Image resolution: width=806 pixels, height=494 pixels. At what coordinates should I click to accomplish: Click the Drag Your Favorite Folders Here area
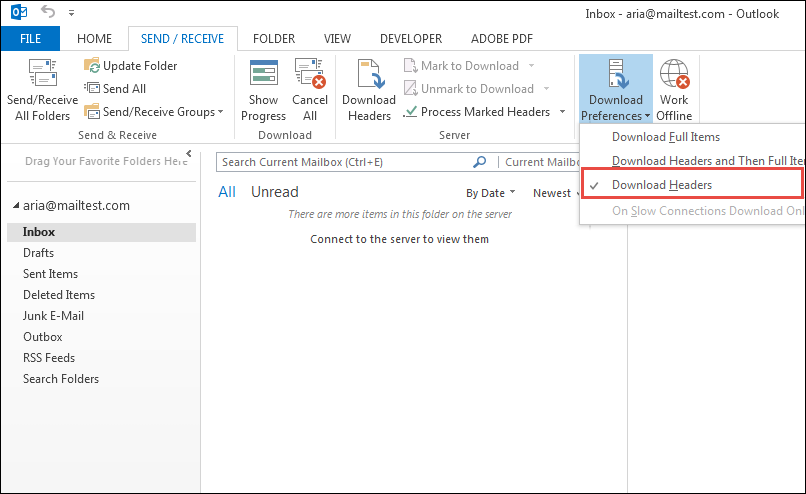point(106,161)
